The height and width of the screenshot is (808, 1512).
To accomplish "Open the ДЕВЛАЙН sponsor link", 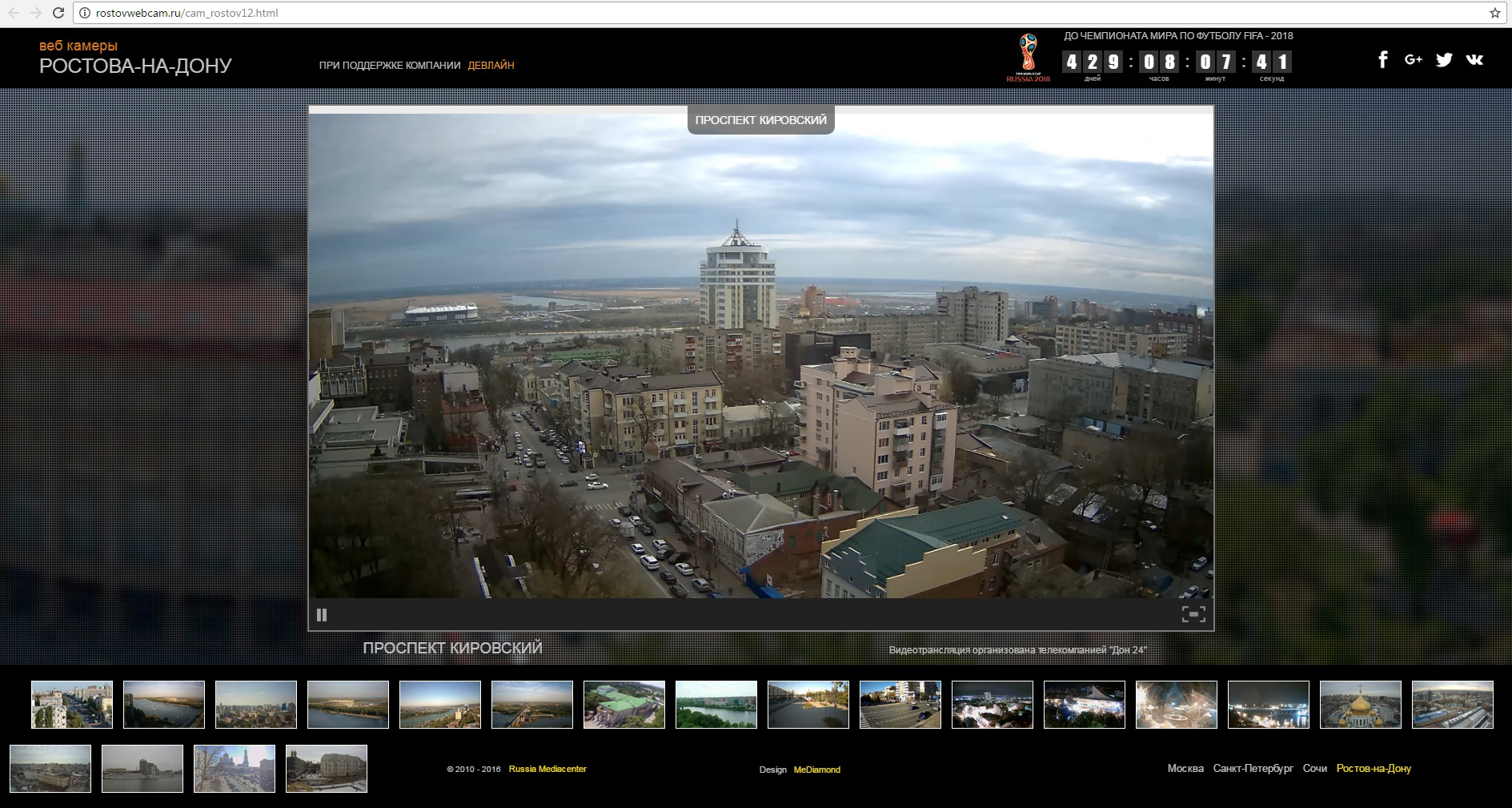I will pos(491,66).
